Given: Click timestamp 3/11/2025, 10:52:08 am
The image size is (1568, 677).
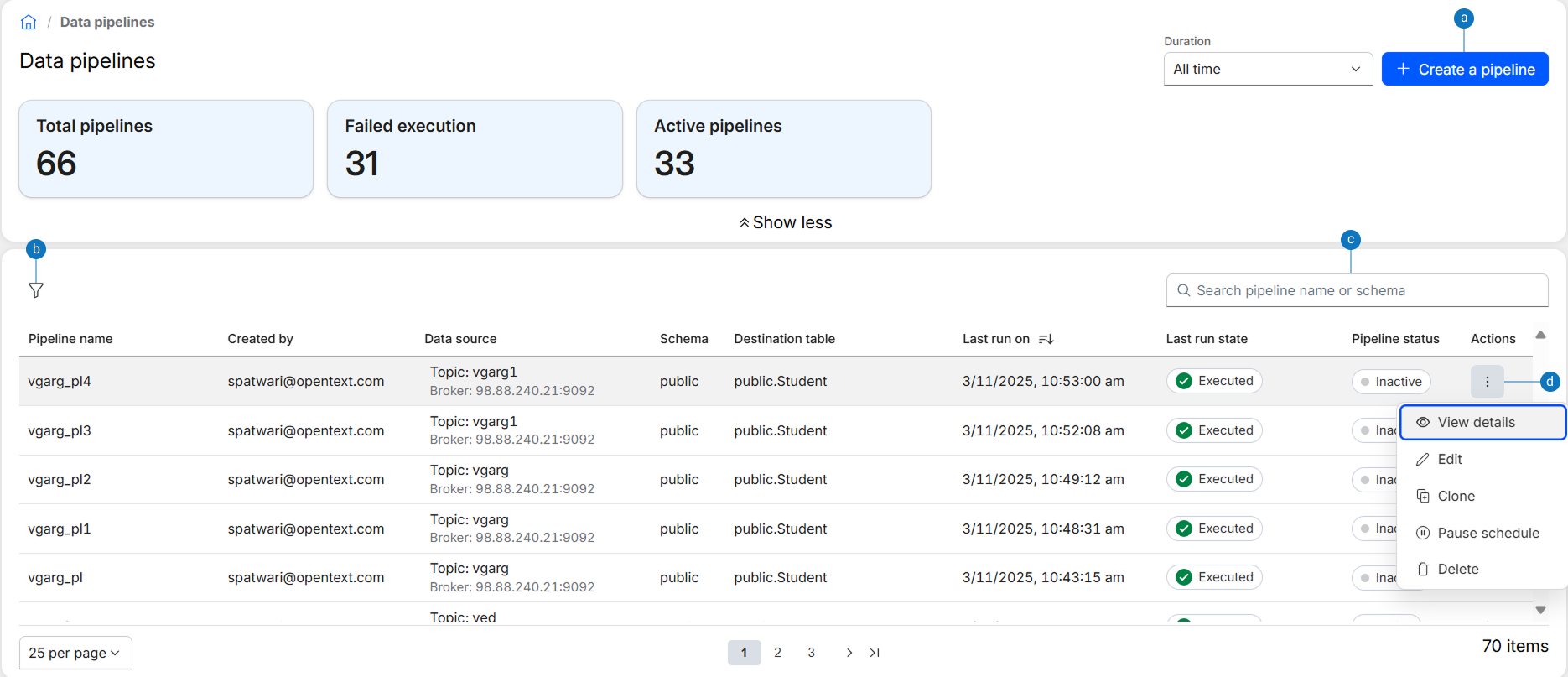Looking at the screenshot, I should coord(1043,430).
